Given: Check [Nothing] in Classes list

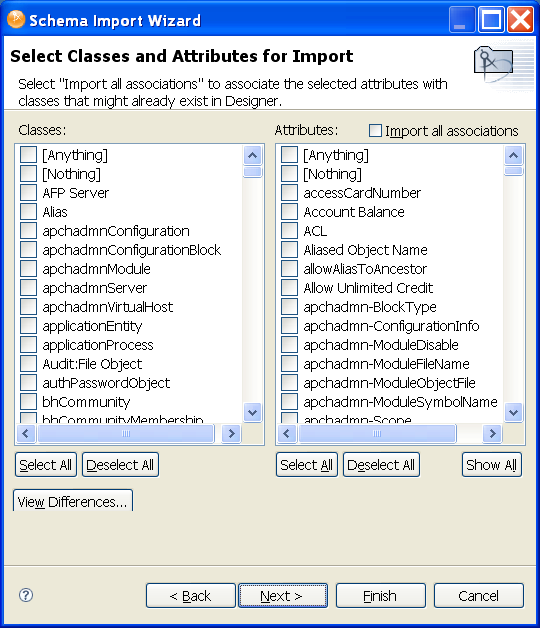Looking at the screenshot, I should point(28,173).
